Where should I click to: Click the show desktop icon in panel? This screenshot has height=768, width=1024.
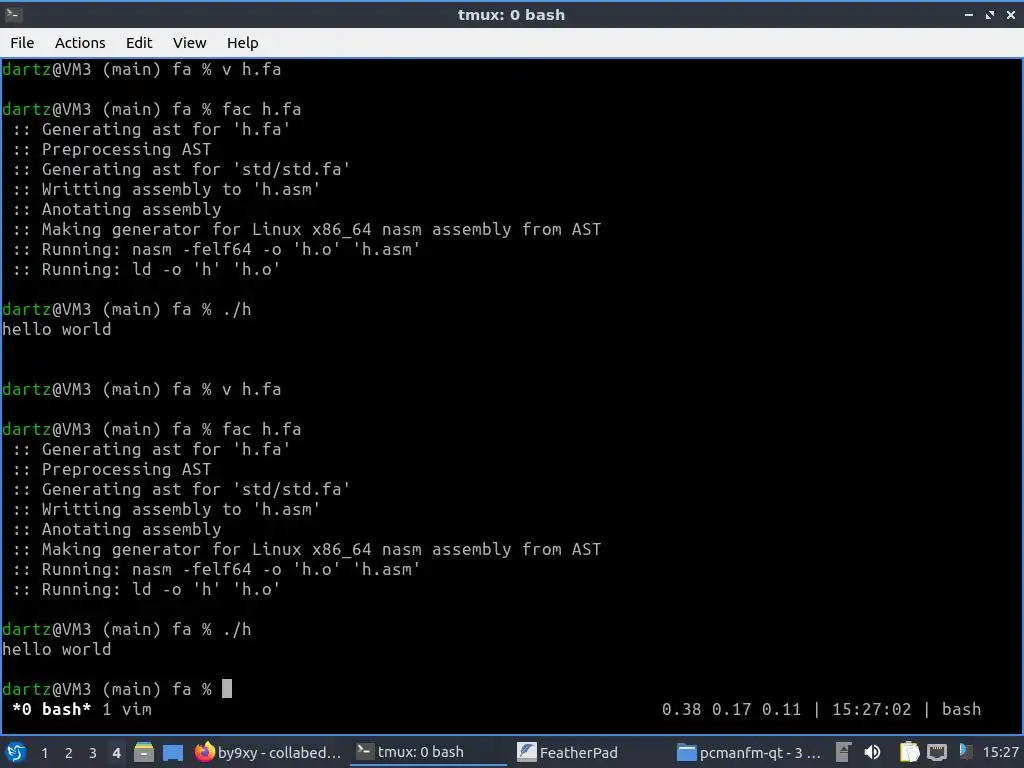coord(173,752)
